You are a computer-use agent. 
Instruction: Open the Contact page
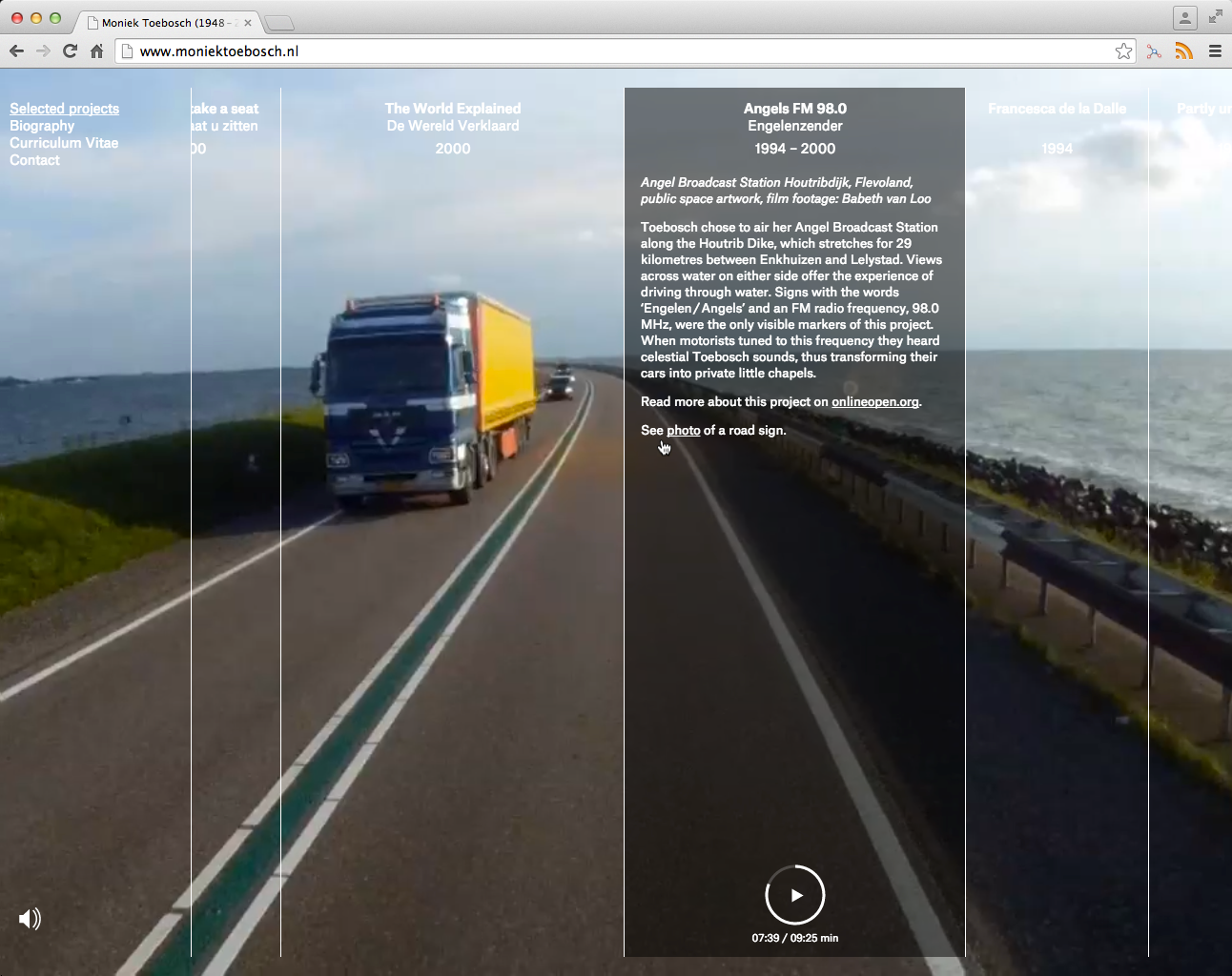click(x=34, y=160)
